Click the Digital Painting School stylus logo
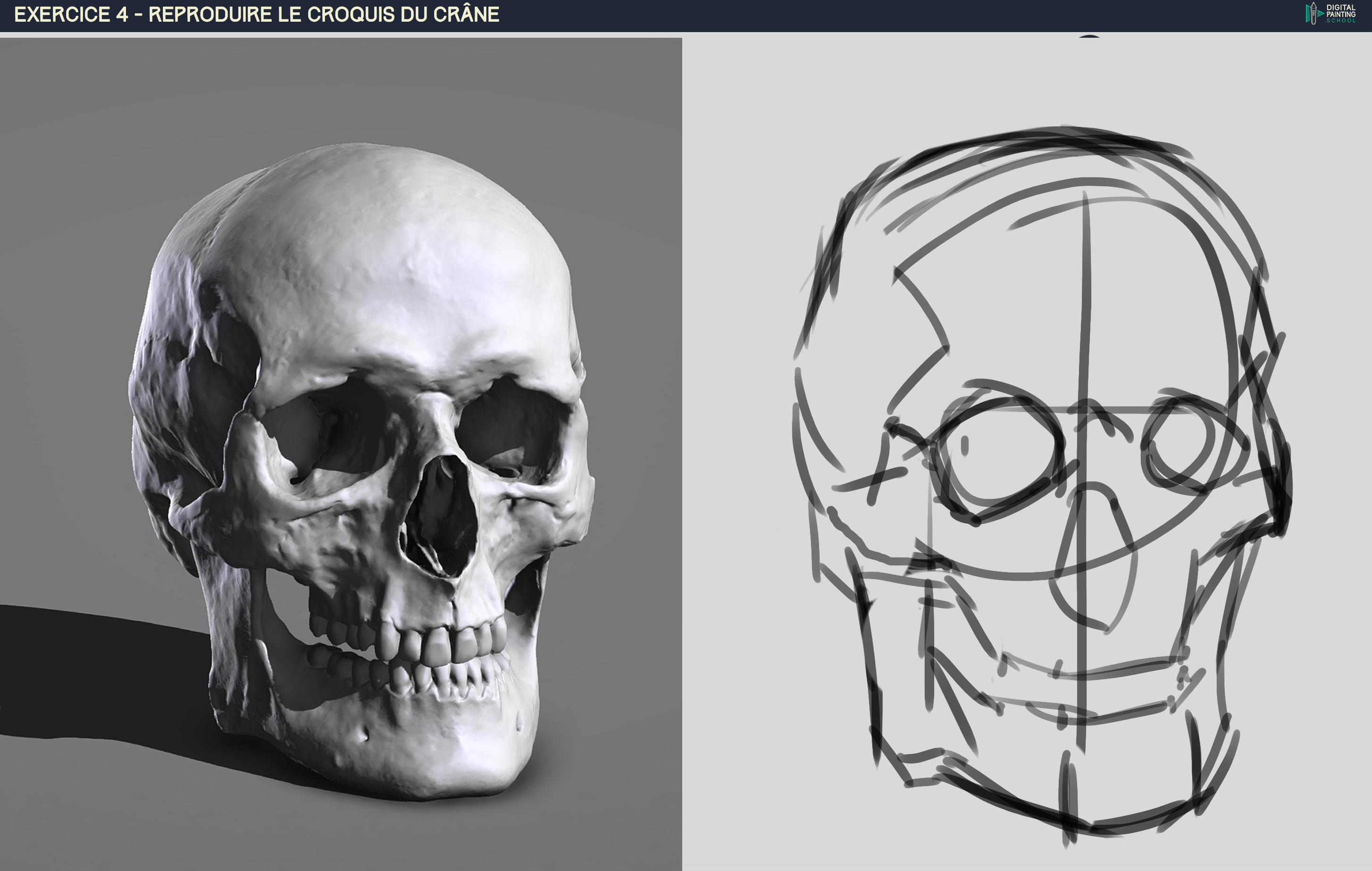 1313,13
